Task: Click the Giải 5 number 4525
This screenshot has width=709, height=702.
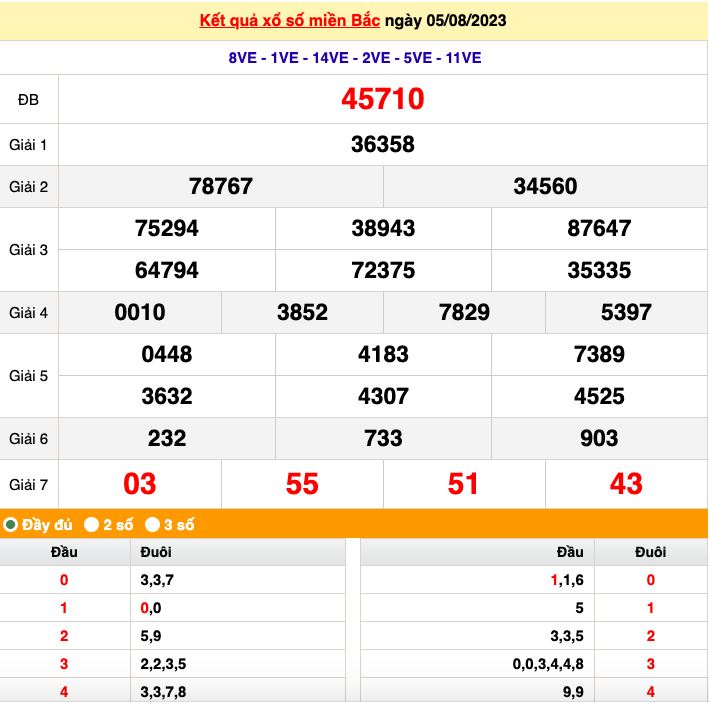Action: coord(599,396)
